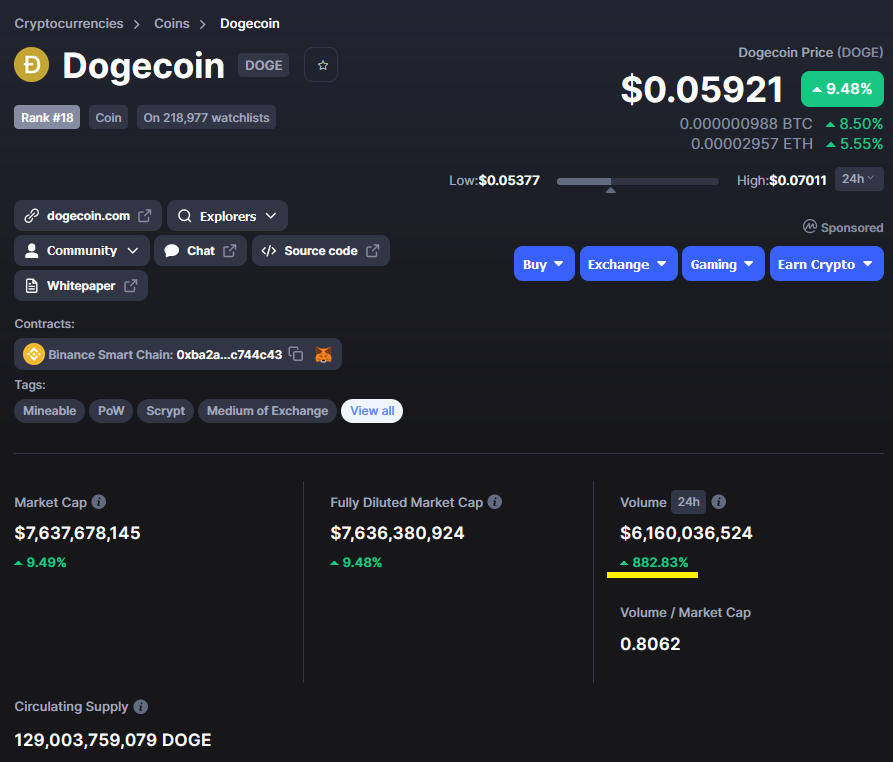Screen dimensions: 893x762
Task: Open dogecoin.com website link
Action: click(x=88, y=216)
